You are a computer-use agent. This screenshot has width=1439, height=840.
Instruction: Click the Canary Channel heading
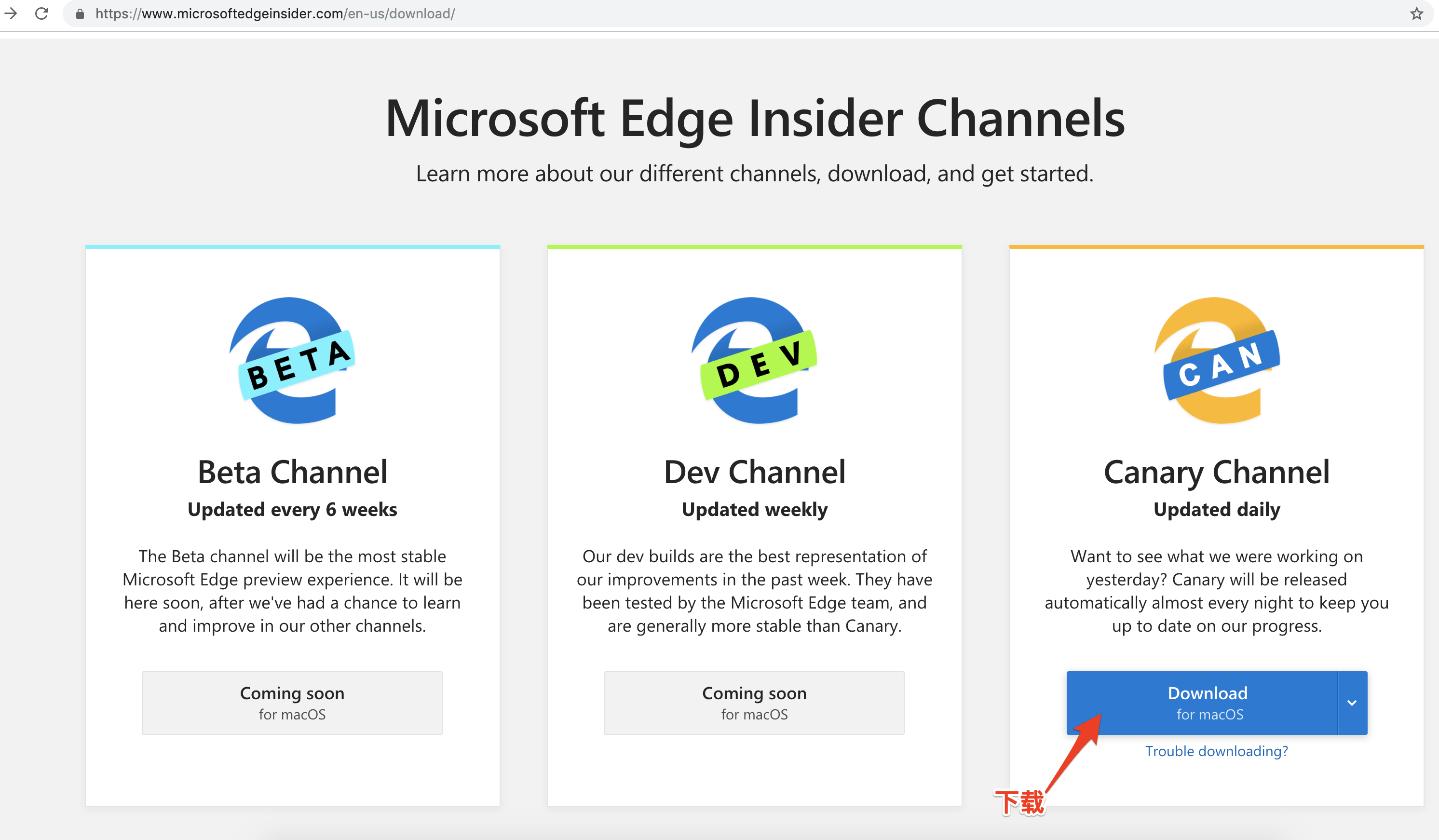[x=1216, y=472]
